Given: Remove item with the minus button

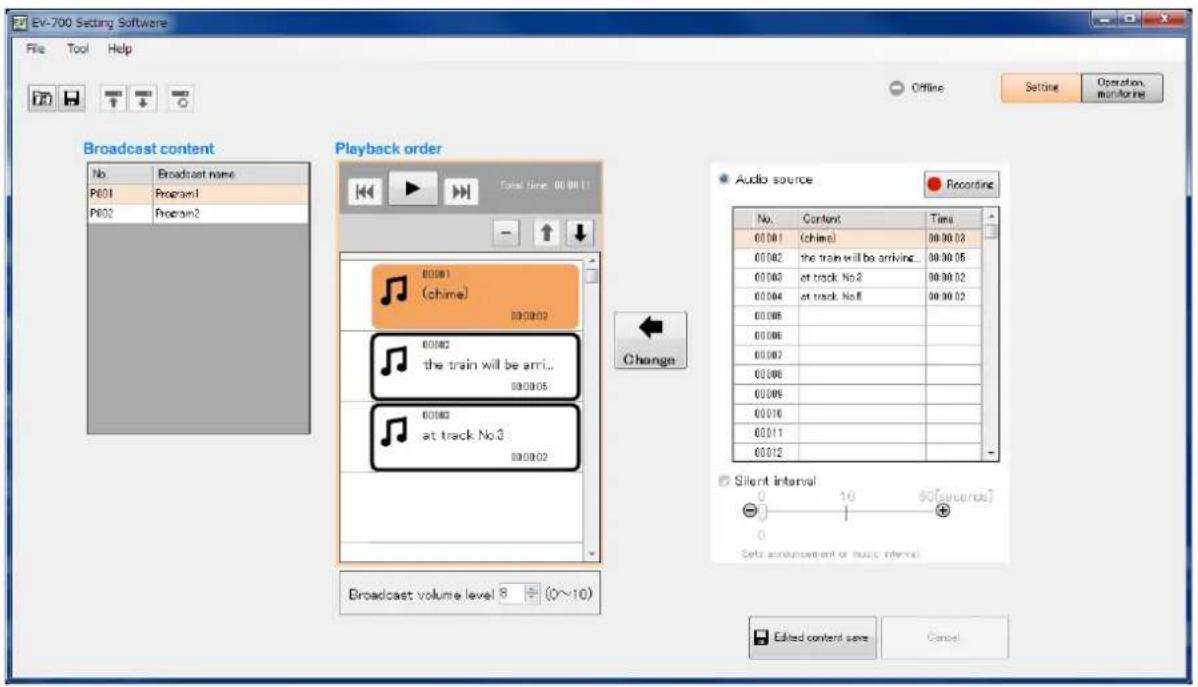Looking at the screenshot, I should tap(506, 233).
